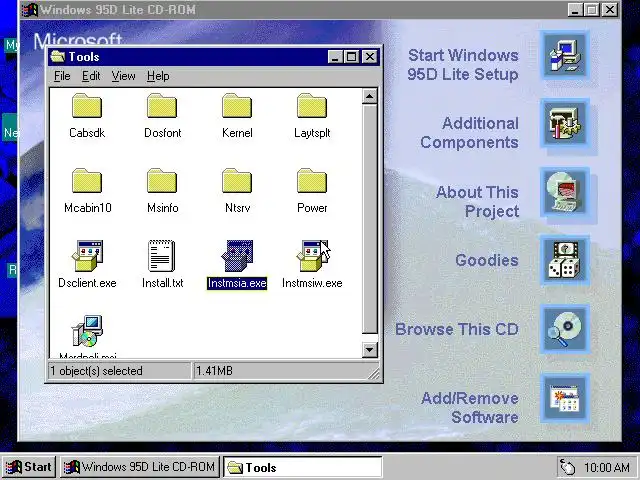
Task: Click the Power folder
Action: (312, 181)
